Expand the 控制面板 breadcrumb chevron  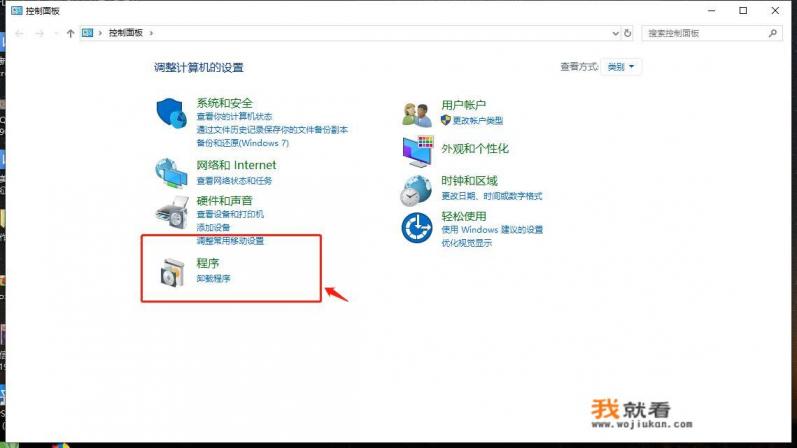(x=152, y=33)
